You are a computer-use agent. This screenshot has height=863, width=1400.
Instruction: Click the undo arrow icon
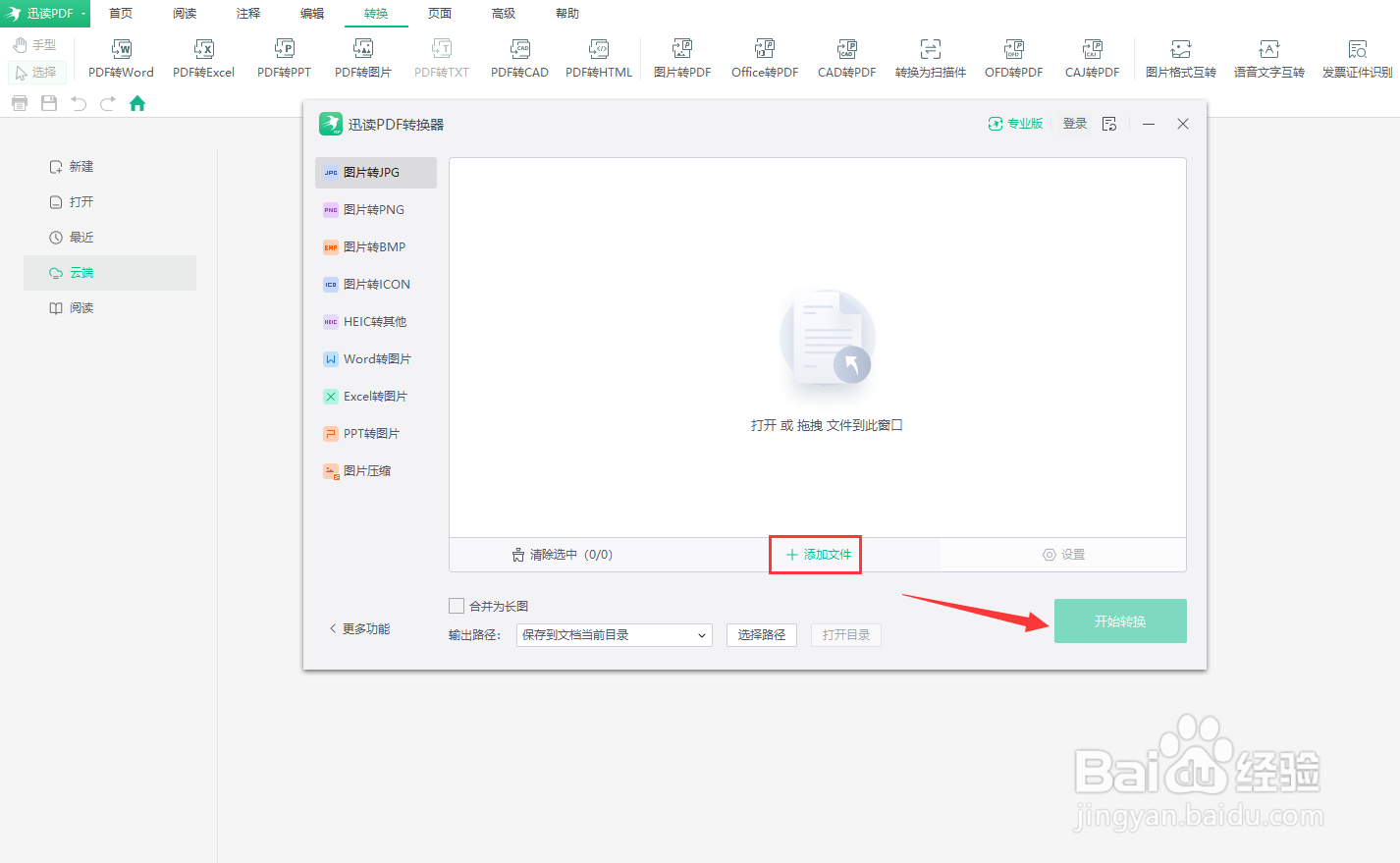click(x=79, y=103)
